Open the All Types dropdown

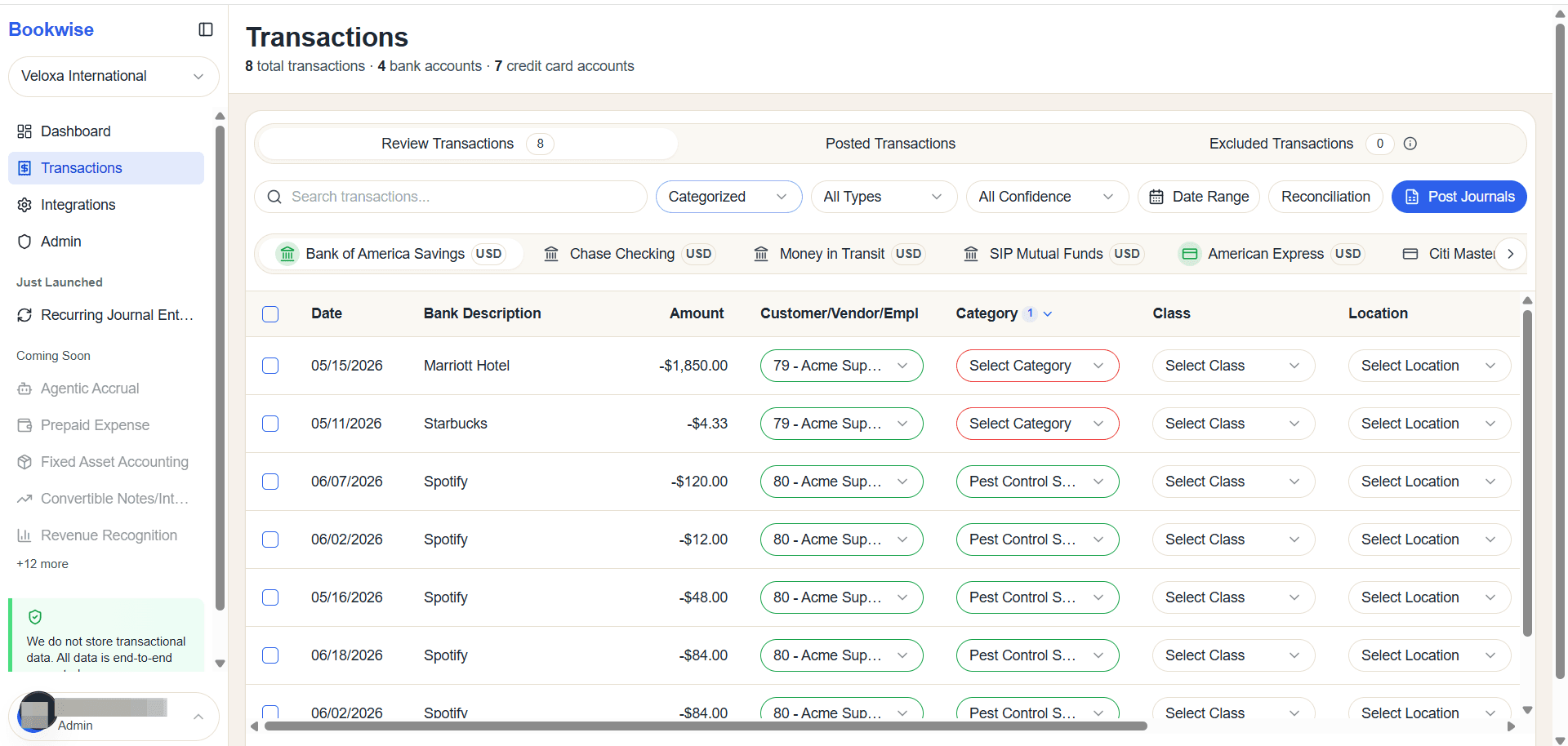coord(884,197)
